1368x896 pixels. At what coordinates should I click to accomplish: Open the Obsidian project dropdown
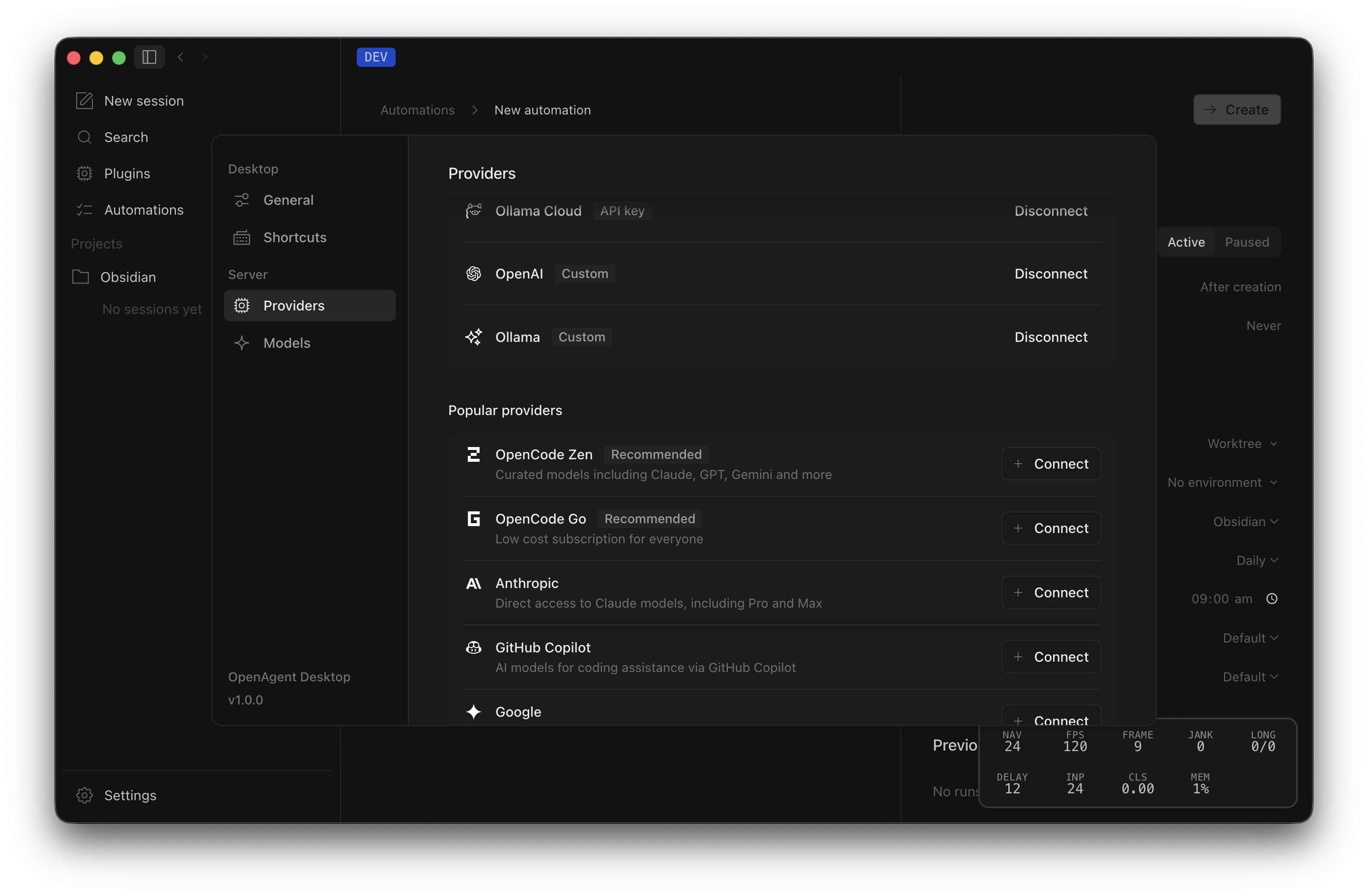tap(1245, 521)
